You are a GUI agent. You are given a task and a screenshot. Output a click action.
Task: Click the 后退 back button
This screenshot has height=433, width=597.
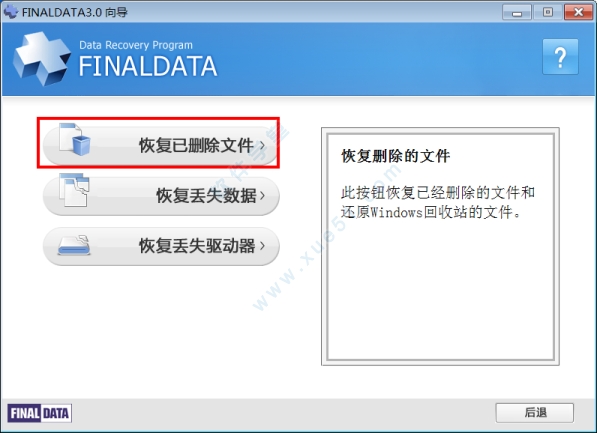535,412
